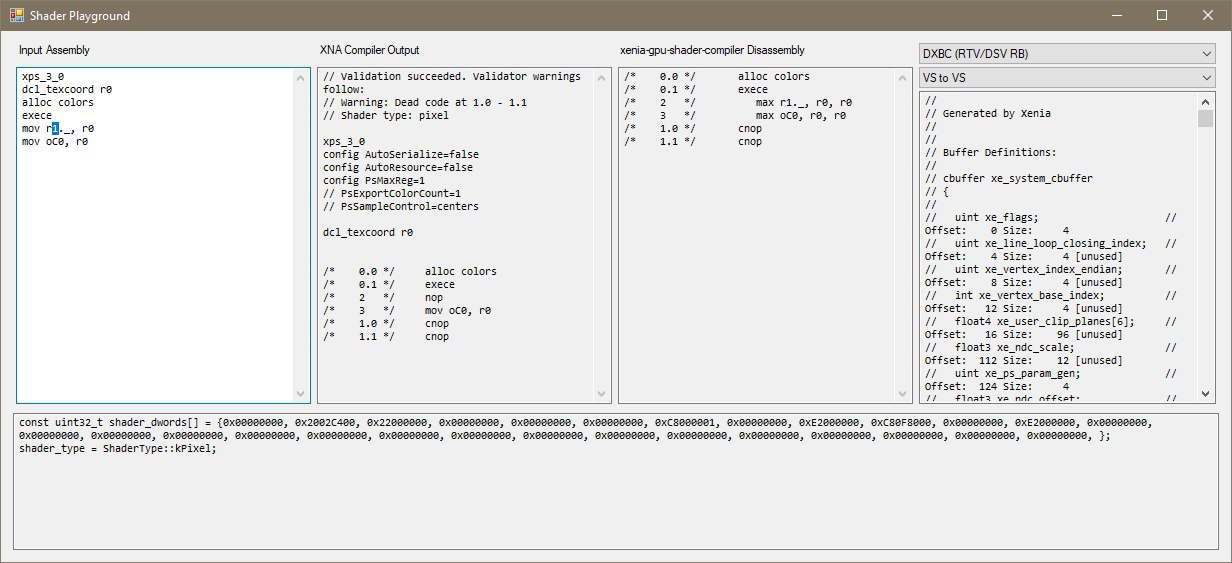Click the 'XNA Compiler Output' label
This screenshot has height=563, width=1232.
pos(370,50)
